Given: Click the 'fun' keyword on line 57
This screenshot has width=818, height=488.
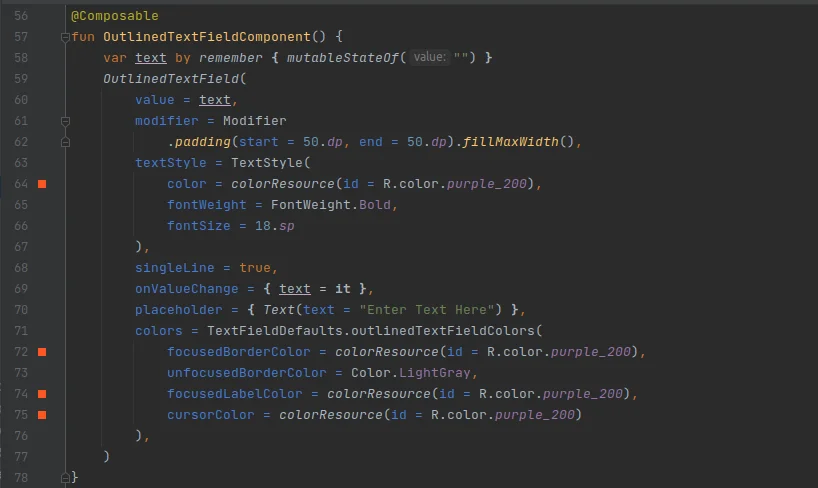Looking at the screenshot, I should click(x=83, y=37).
